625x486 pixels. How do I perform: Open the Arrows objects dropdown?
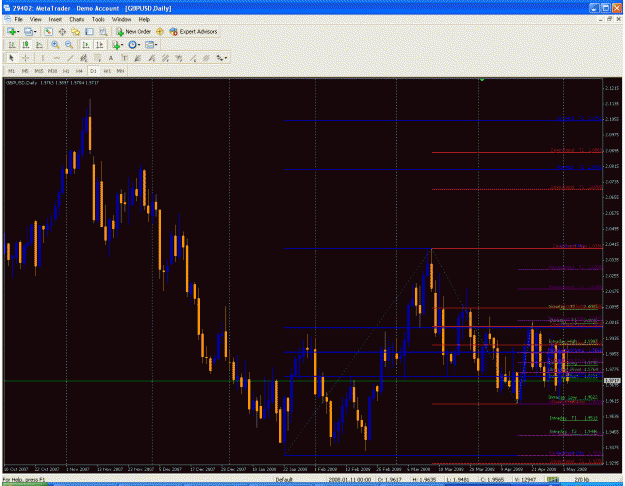222,58
